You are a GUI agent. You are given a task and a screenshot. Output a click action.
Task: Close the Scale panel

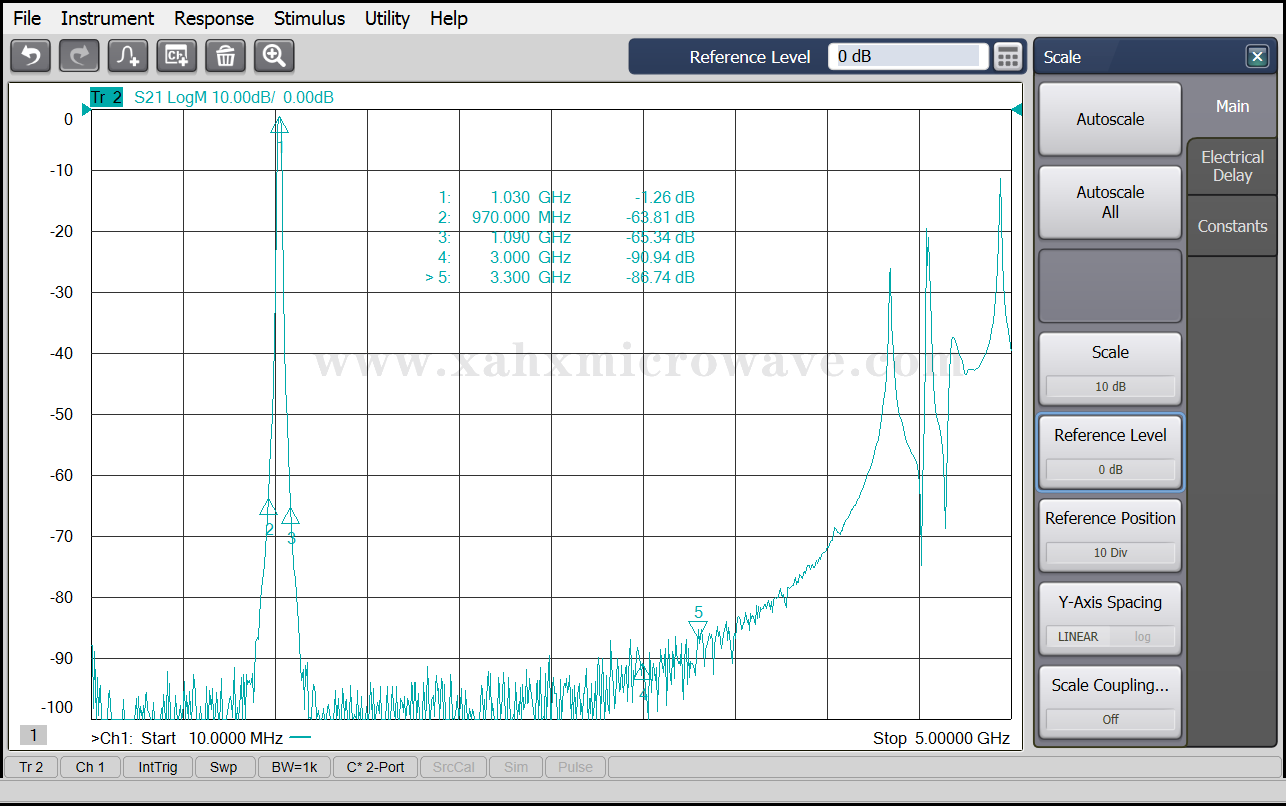tap(1257, 57)
